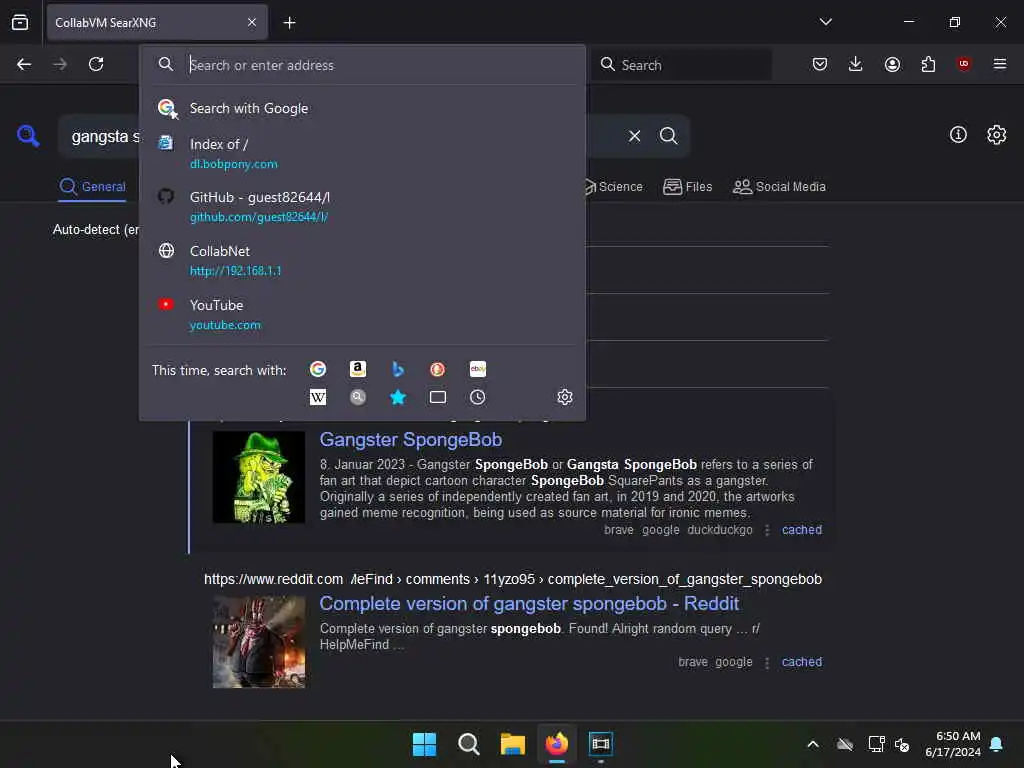Open the Downloads panel

856,64
